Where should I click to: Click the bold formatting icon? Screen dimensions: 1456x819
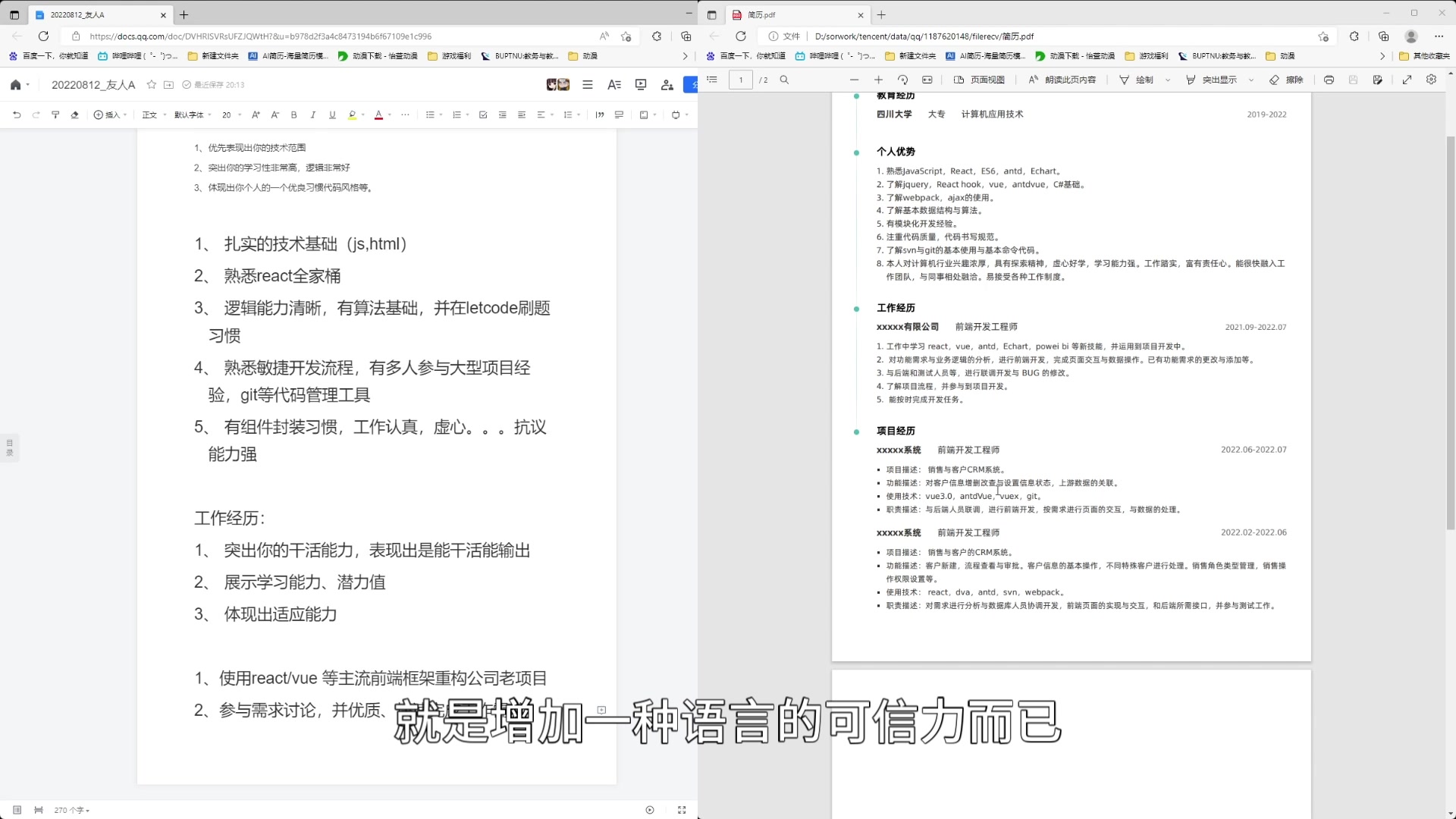click(294, 115)
